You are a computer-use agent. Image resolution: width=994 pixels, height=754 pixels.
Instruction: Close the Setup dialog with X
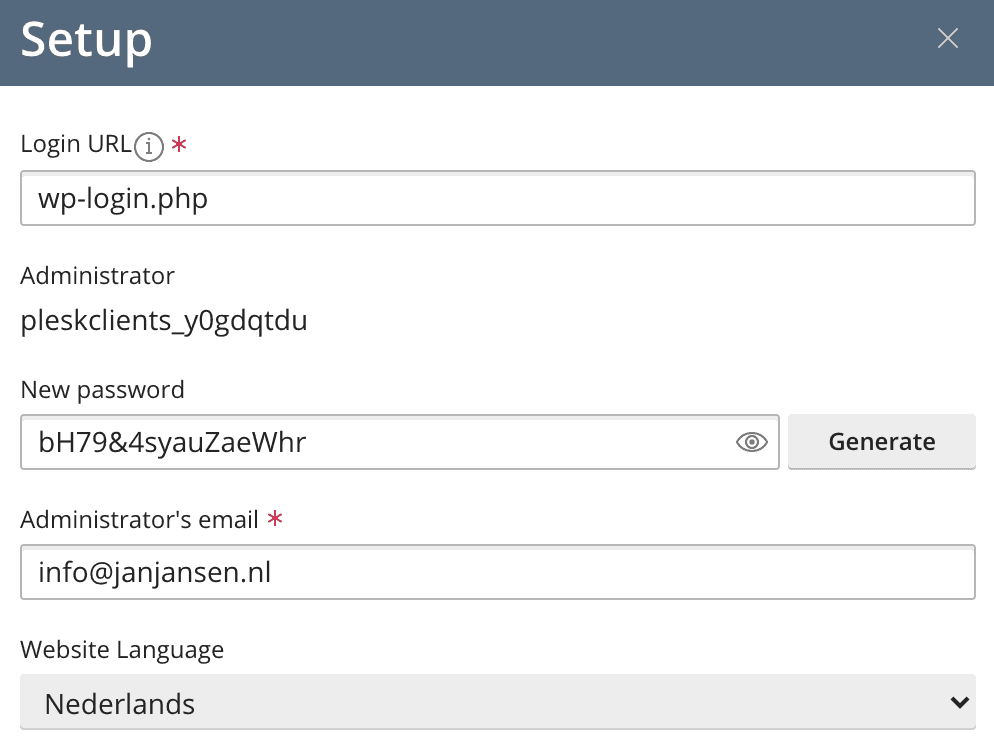(x=947, y=39)
